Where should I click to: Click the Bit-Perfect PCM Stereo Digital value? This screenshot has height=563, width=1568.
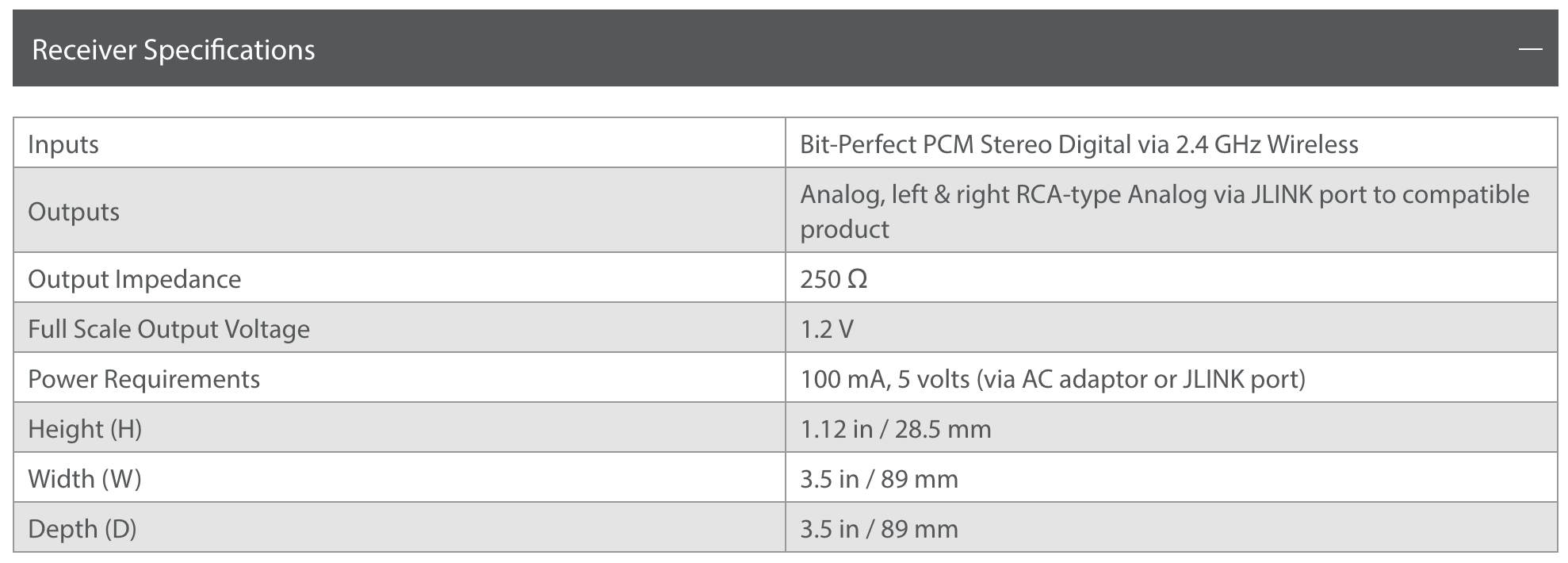[x=1079, y=144]
